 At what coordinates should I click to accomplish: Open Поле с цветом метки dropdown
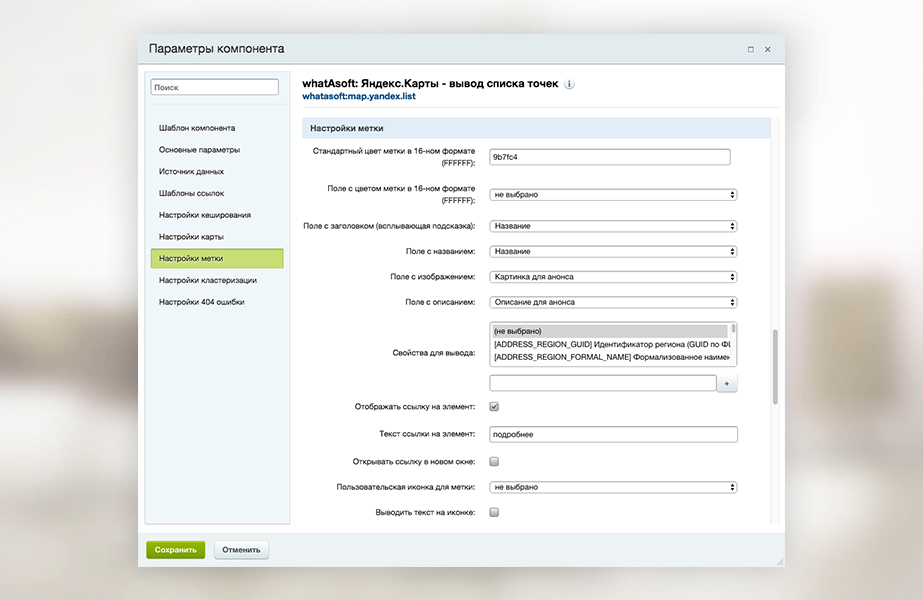coord(613,195)
